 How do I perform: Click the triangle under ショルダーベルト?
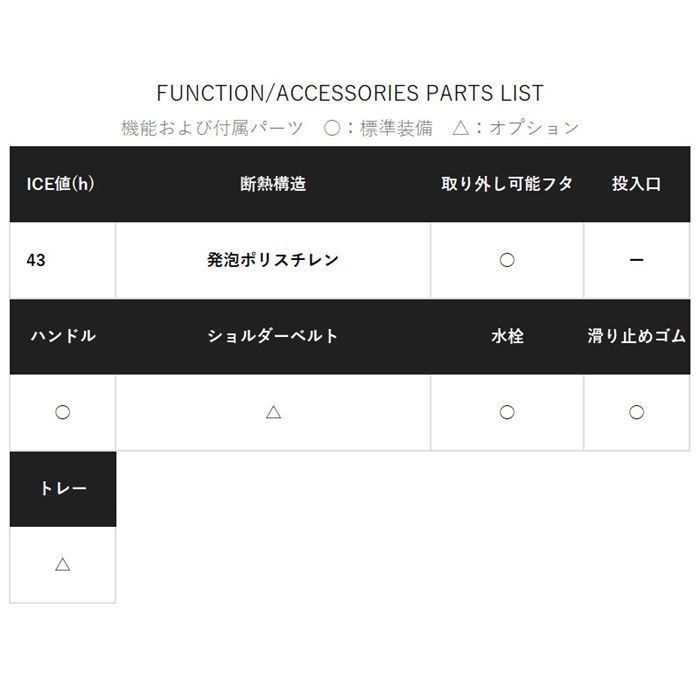coord(273,412)
